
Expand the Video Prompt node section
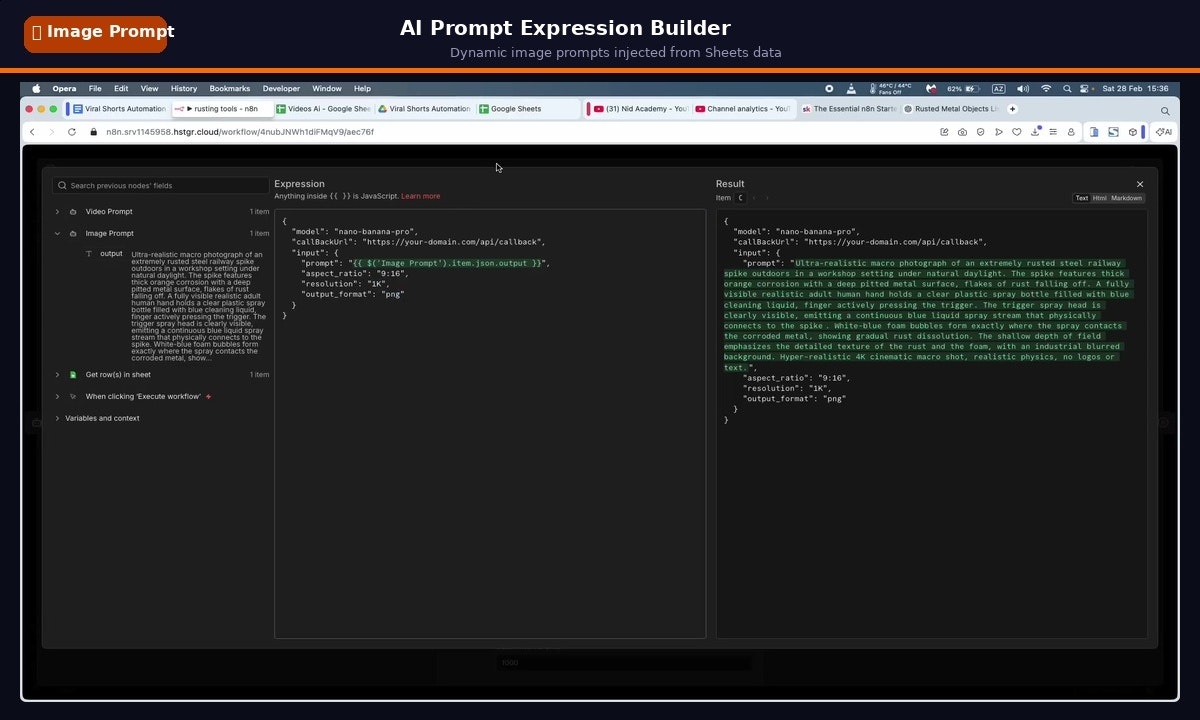57,211
